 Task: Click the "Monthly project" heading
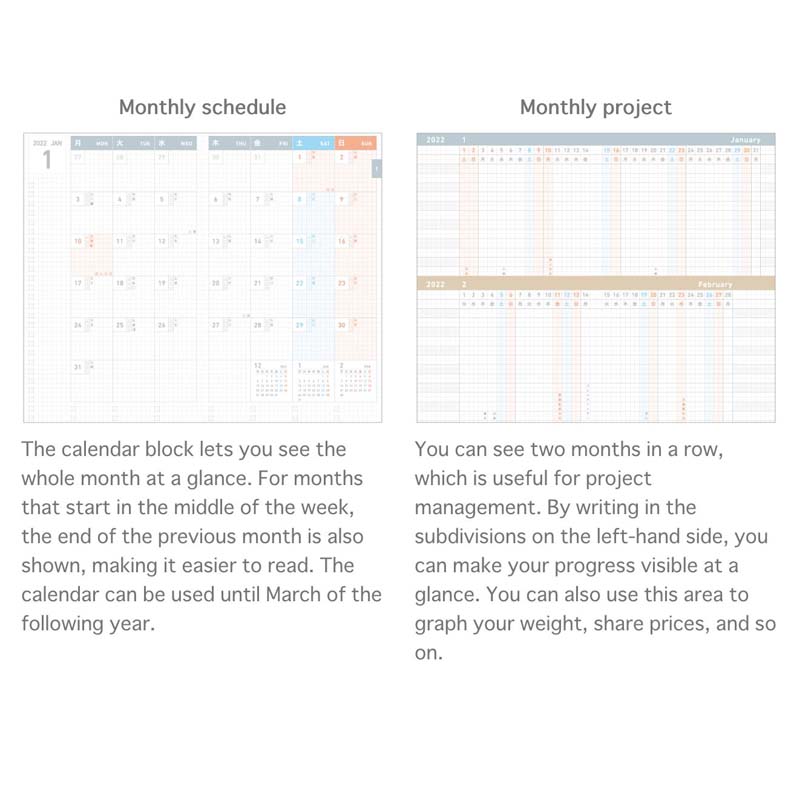pos(595,107)
